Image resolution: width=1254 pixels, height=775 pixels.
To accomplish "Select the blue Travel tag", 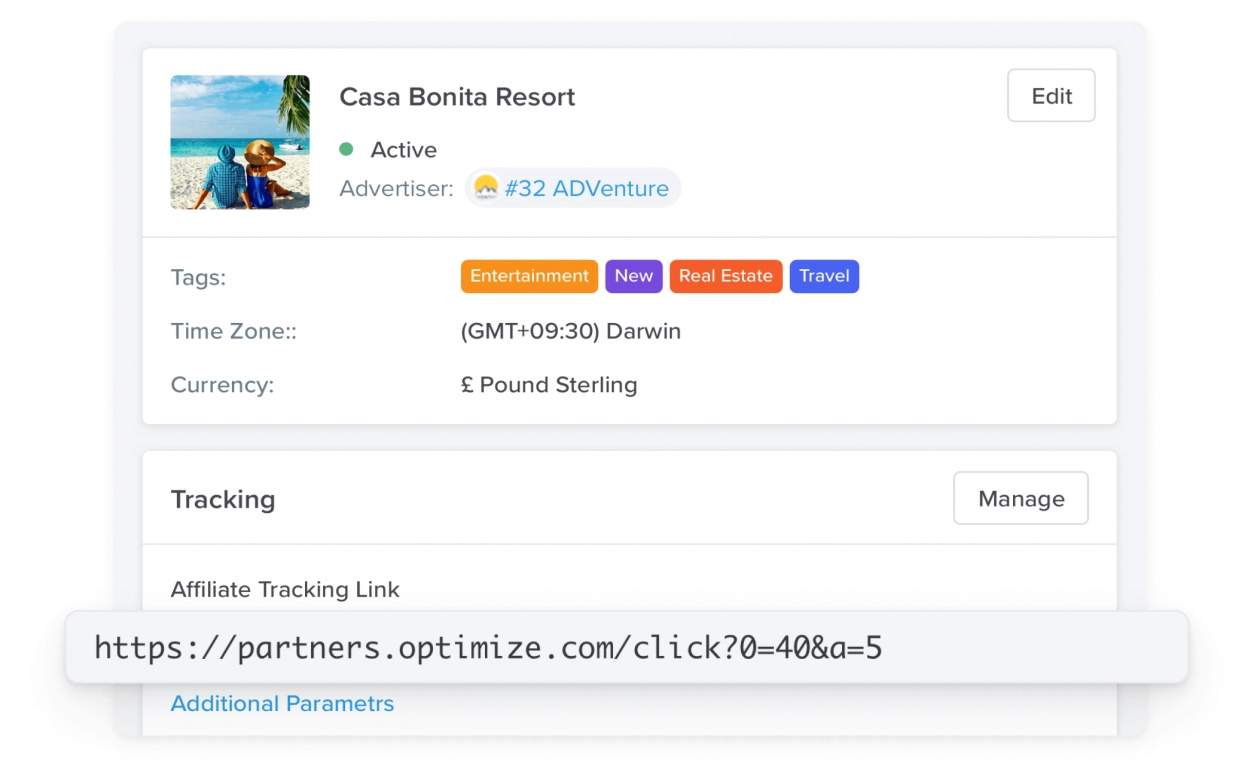I will pos(824,276).
